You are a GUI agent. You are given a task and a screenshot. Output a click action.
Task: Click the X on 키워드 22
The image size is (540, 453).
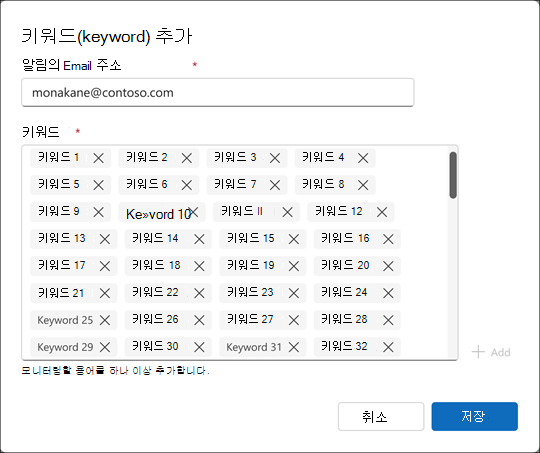[199, 293]
